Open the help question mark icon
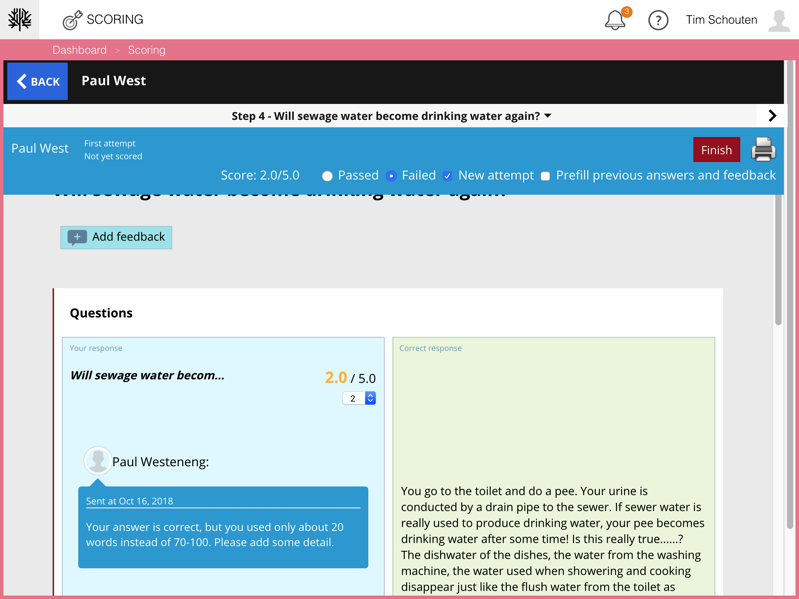Screen dimensions: 799x599 pyautogui.click(x=658, y=20)
